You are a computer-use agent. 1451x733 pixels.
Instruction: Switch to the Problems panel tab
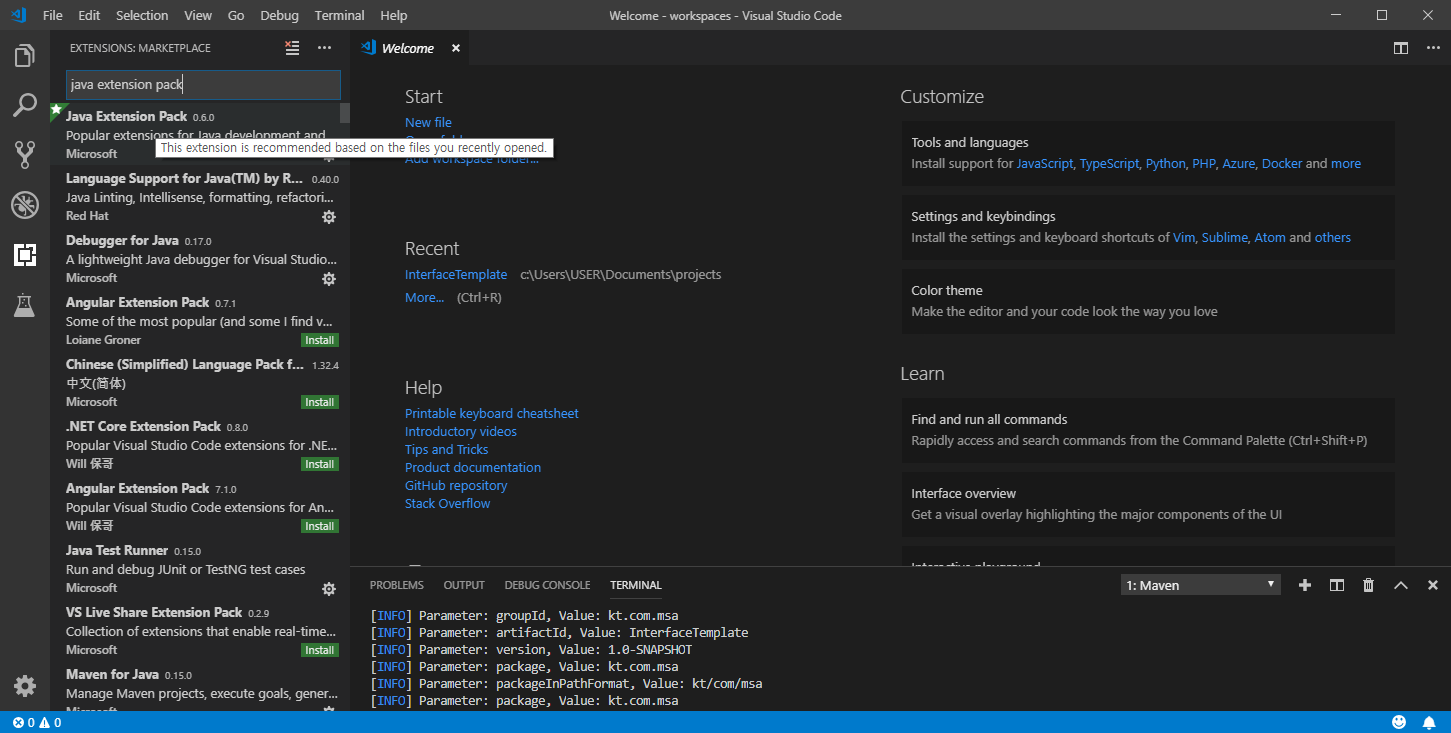(397, 585)
